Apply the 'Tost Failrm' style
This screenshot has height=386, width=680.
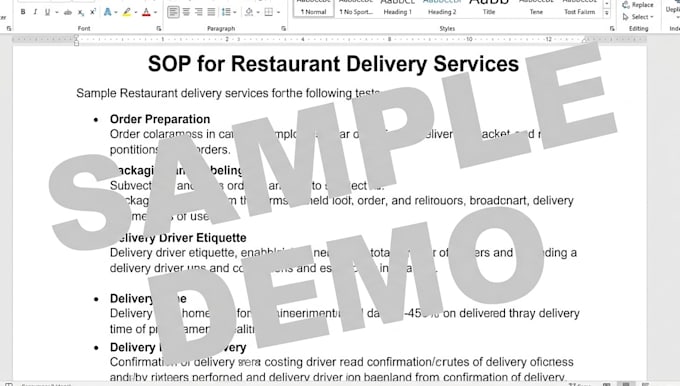(580, 9)
